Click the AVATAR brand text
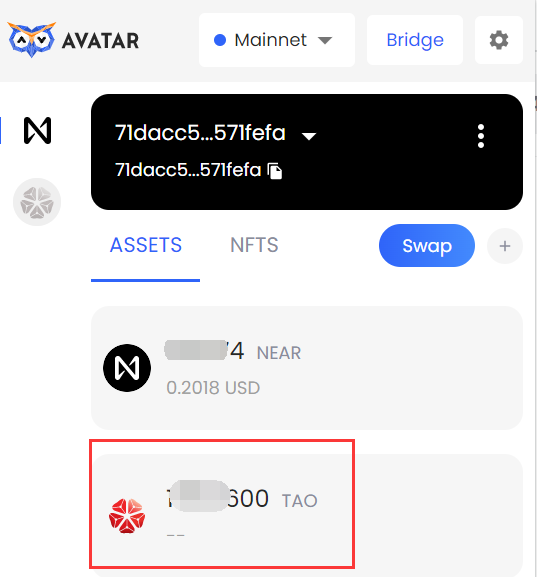537x577 pixels. [100, 41]
